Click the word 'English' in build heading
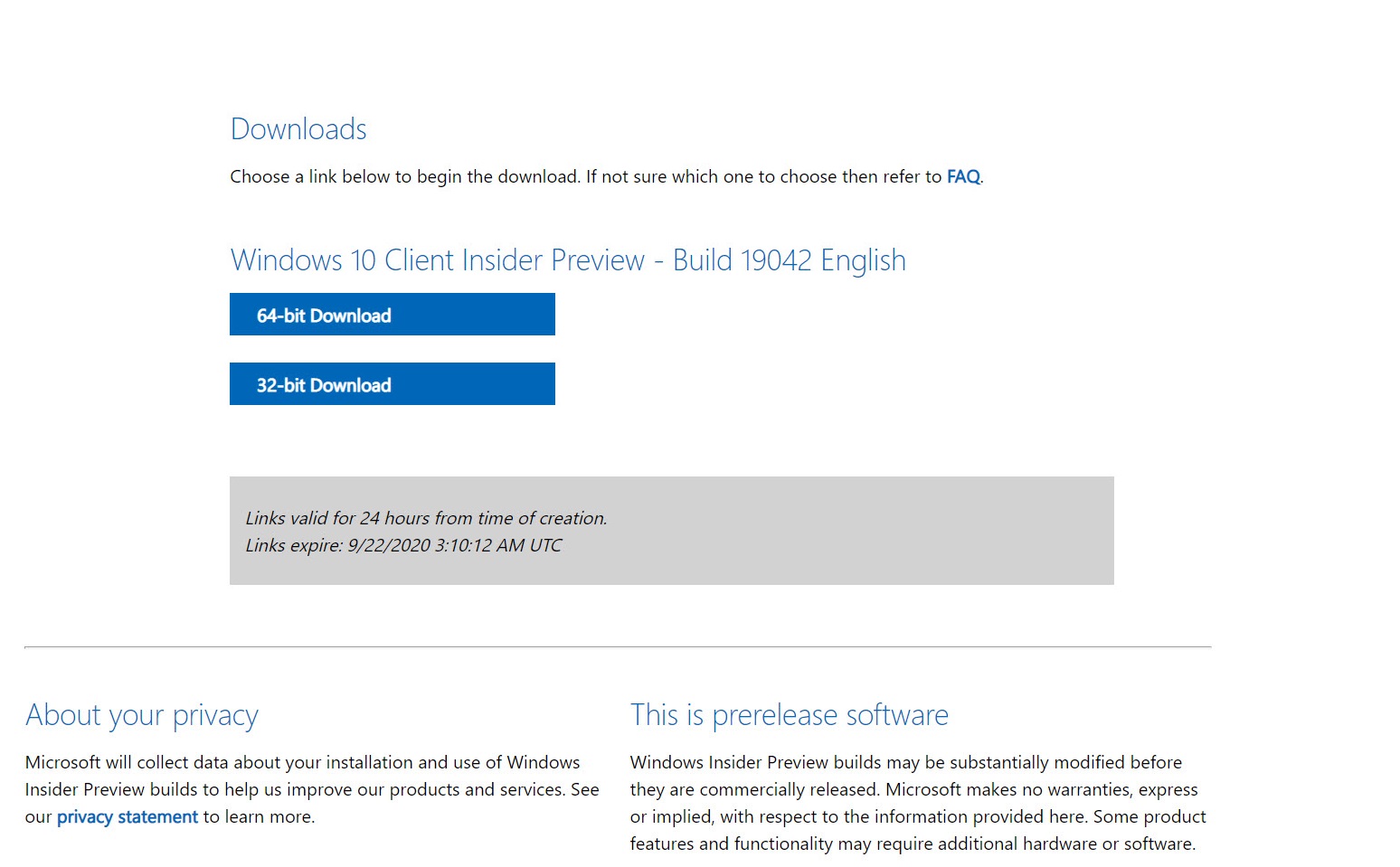Screen dimensions: 1400x867 864,260
